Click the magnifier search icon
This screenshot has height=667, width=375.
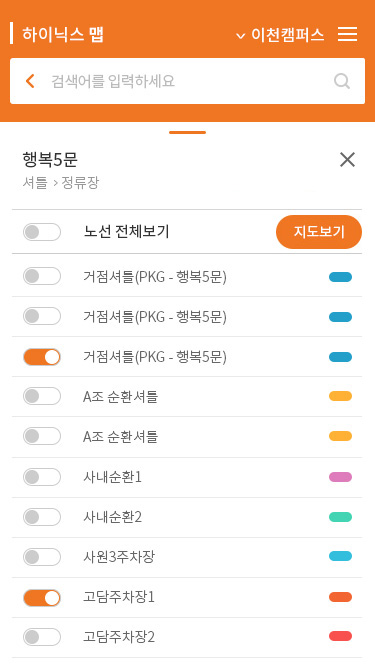(x=342, y=81)
